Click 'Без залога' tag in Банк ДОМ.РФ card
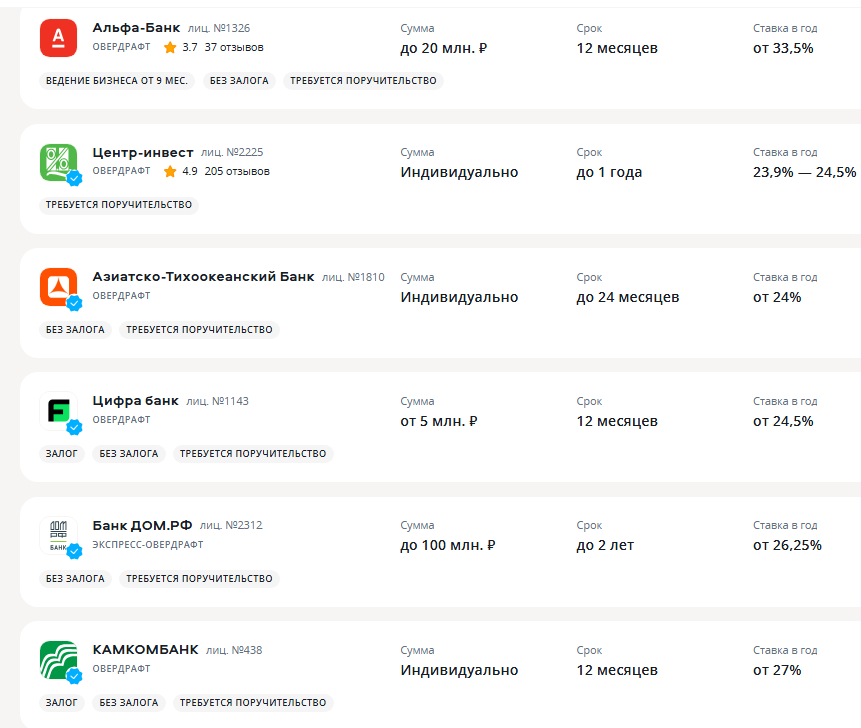 (x=75, y=578)
